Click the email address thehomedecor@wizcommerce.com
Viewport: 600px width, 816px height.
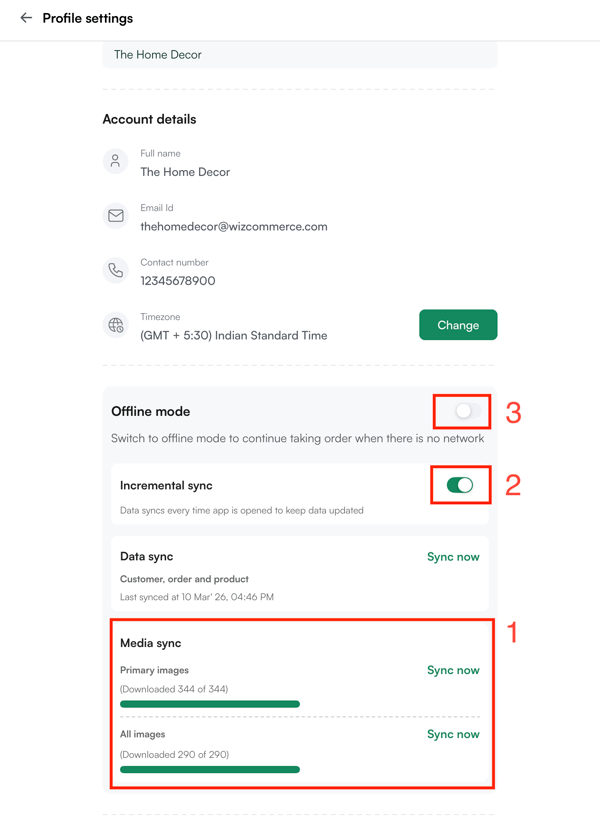click(234, 227)
